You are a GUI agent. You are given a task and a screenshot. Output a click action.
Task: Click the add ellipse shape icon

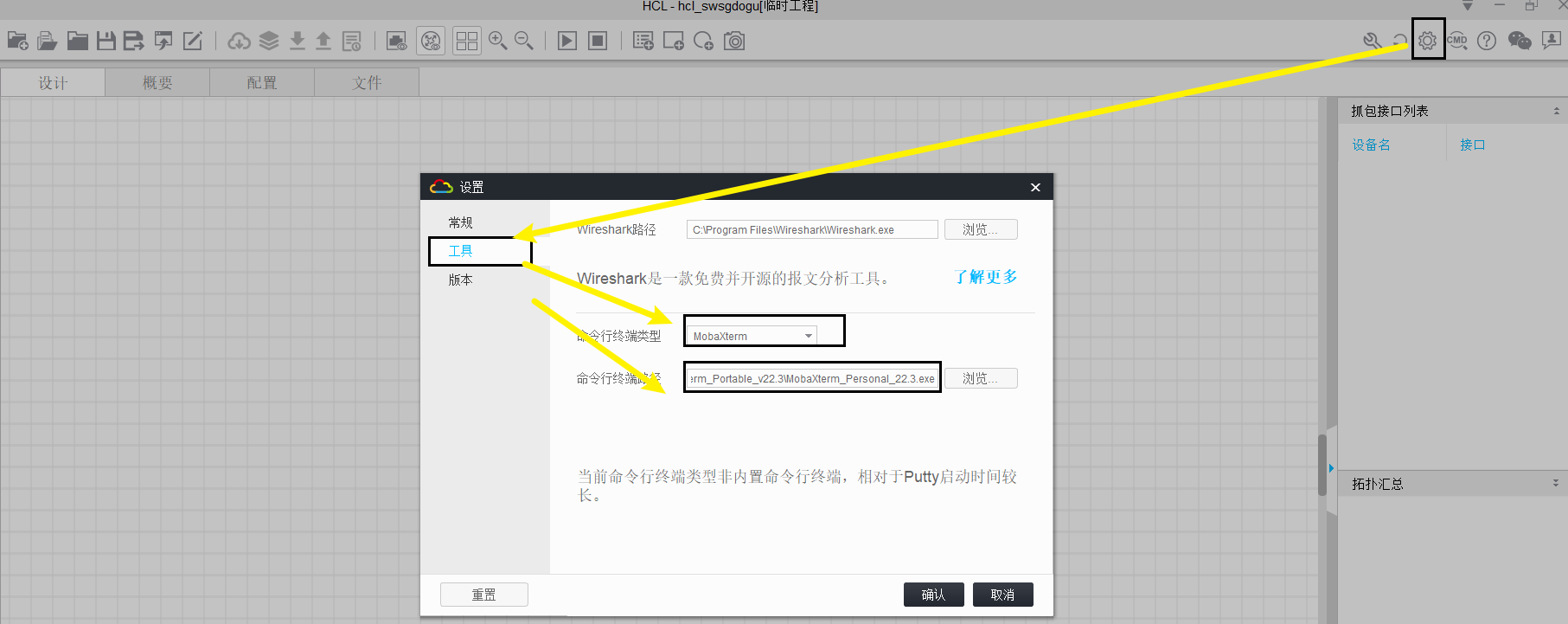(x=704, y=41)
